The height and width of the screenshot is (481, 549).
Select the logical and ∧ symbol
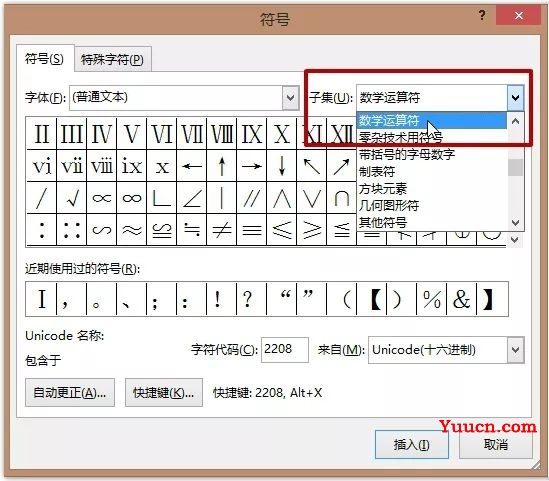click(282, 198)
